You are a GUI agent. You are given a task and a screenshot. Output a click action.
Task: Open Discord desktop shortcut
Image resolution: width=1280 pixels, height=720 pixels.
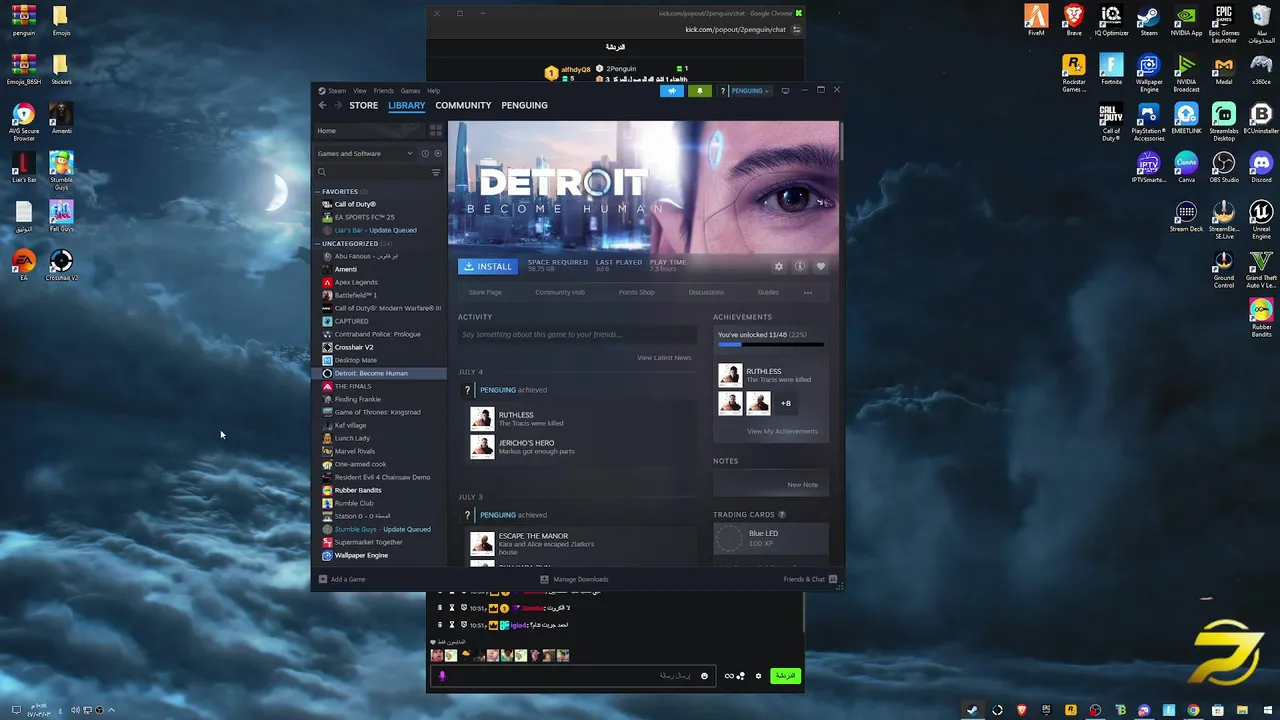click(x=1261, y=166)
